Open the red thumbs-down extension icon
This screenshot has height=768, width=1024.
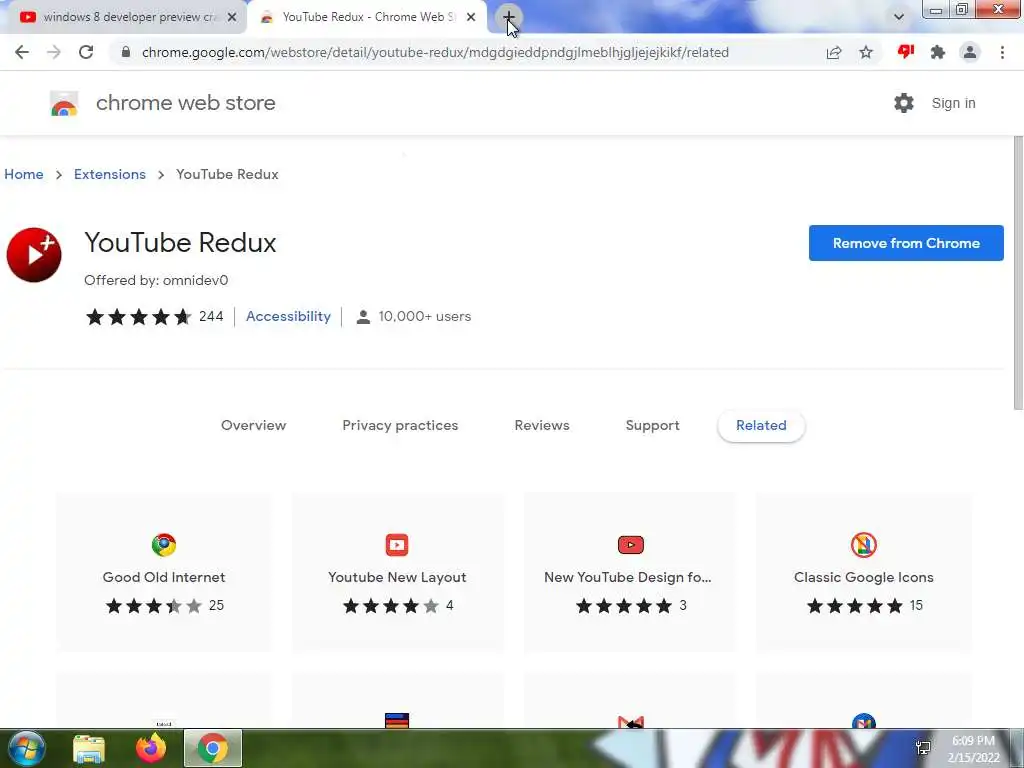coord(906,52)
